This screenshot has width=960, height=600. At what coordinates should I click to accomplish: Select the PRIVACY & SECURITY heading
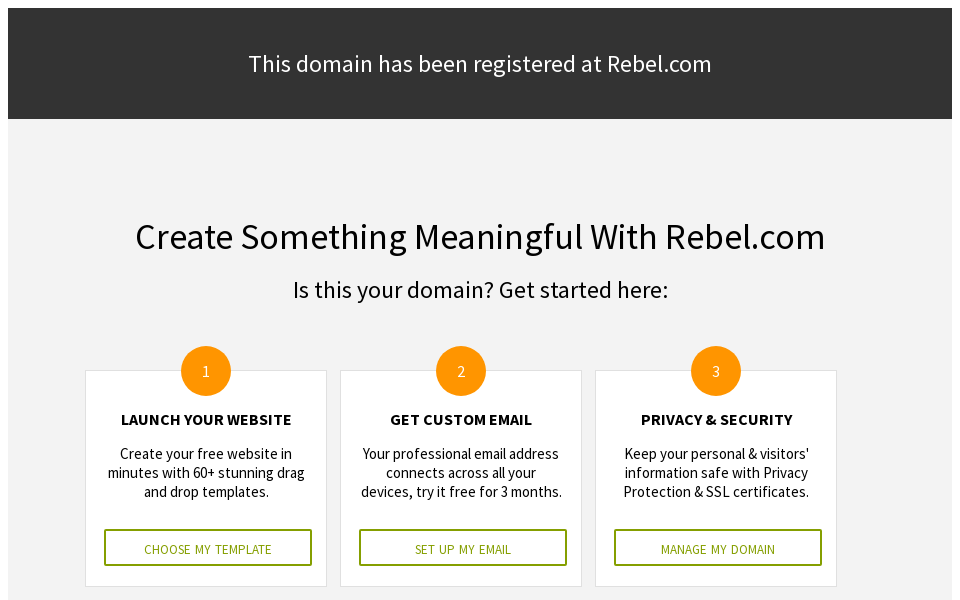point(716,419)
